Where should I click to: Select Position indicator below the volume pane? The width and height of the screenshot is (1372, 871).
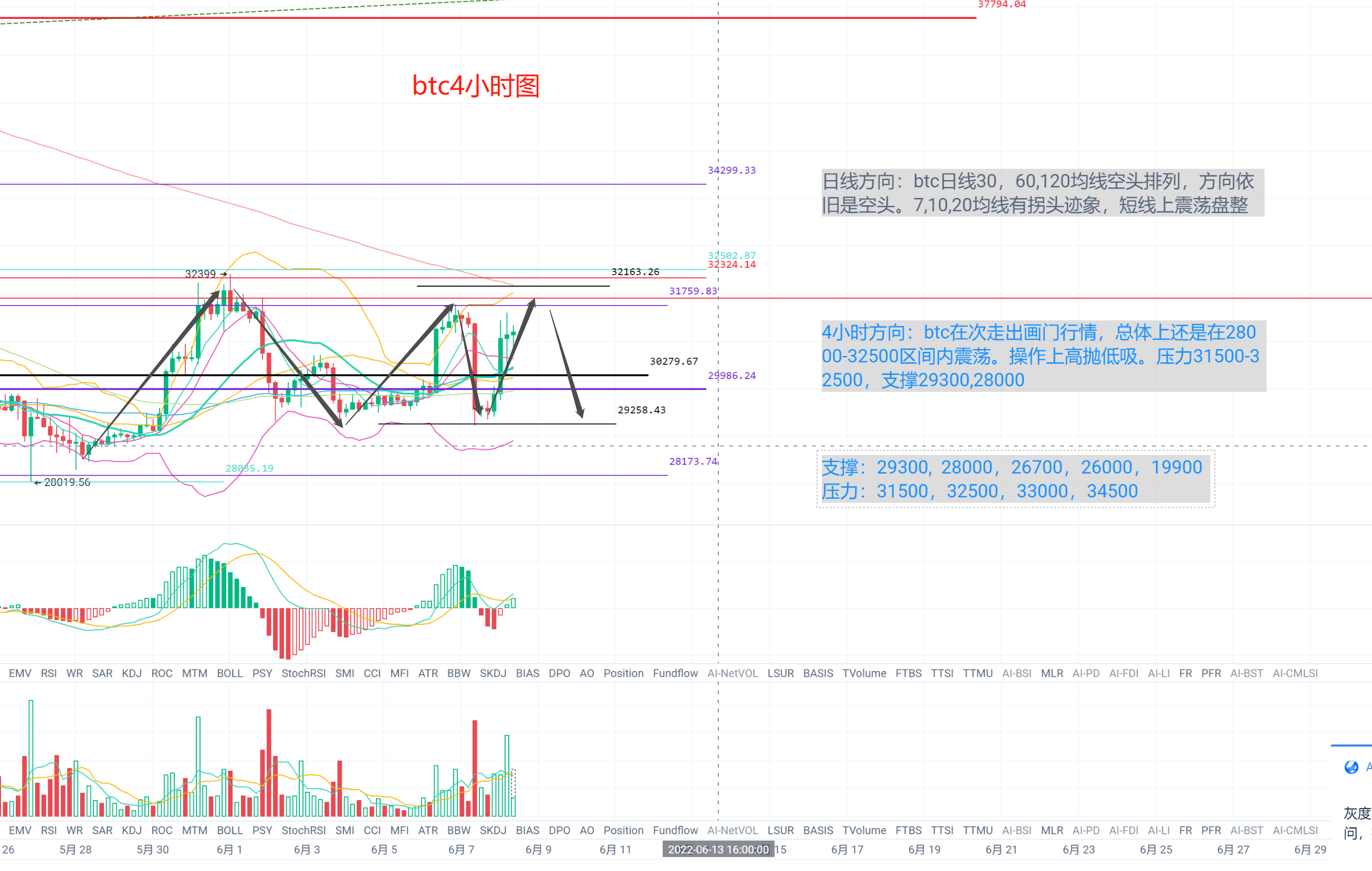(623, 831)
